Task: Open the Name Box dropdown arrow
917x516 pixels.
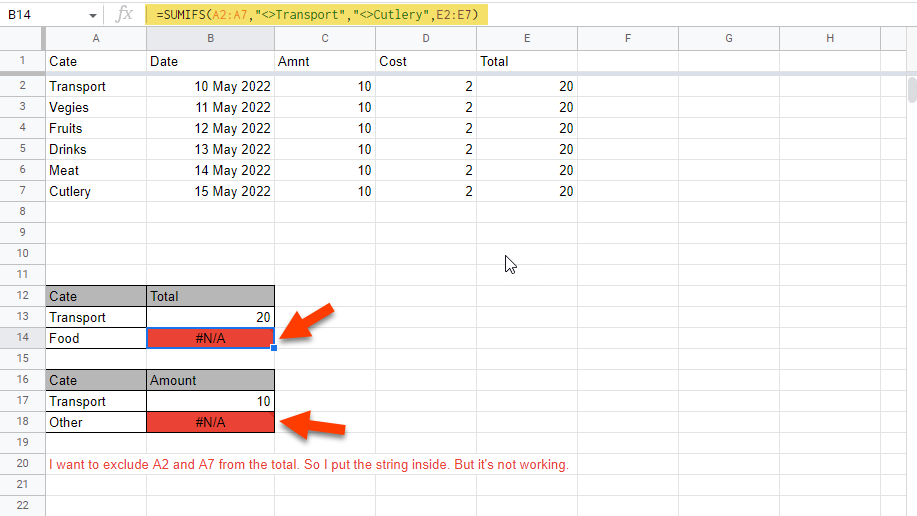Action: click(x=92, y=15)
